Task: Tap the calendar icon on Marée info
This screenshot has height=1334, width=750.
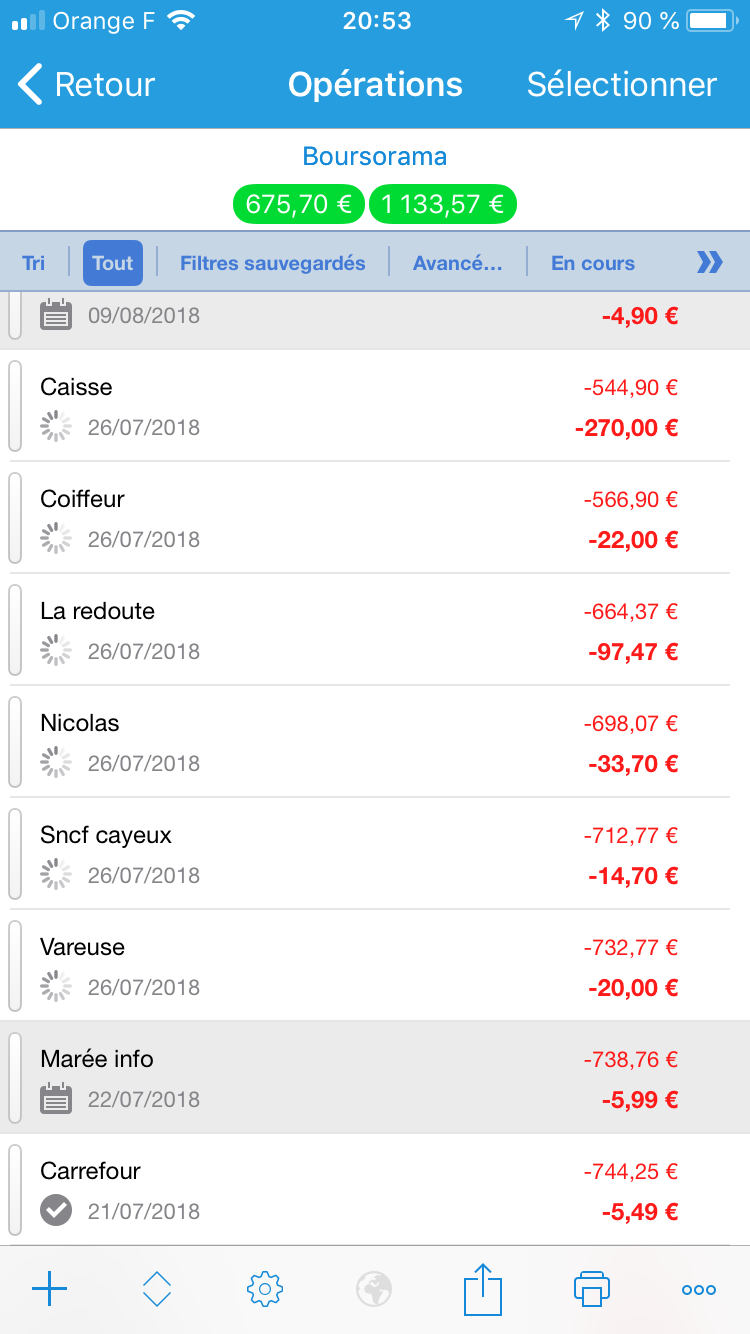Action: [56, 1098]
